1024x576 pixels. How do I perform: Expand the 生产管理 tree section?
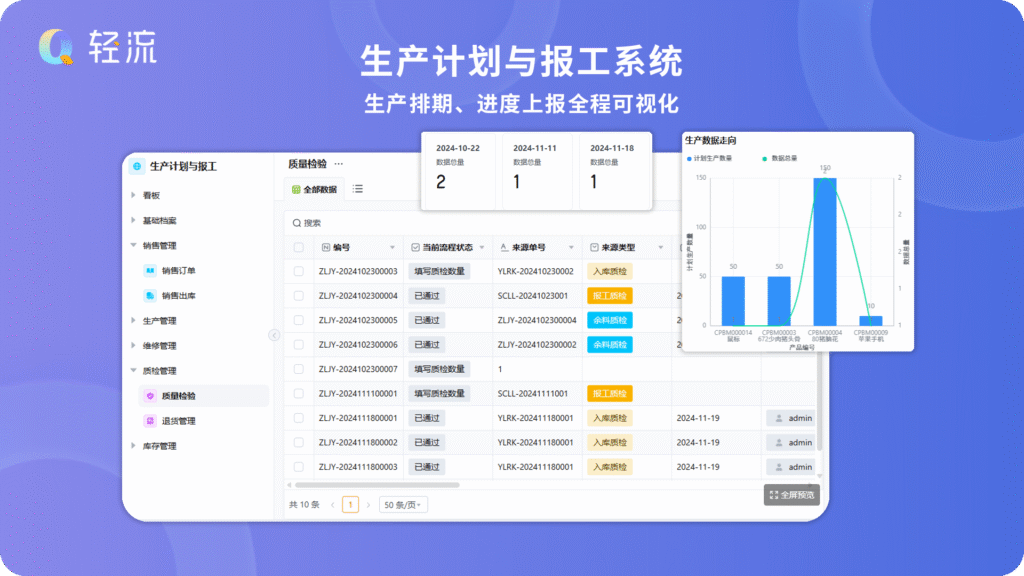click(133, 321)
